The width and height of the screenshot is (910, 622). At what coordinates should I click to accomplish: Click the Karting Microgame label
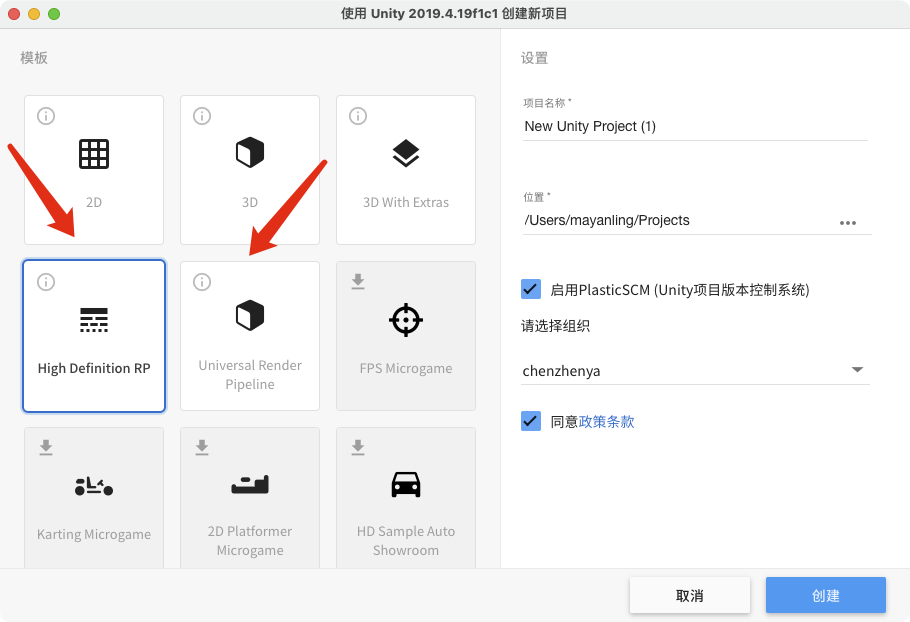tap(94, 534)
